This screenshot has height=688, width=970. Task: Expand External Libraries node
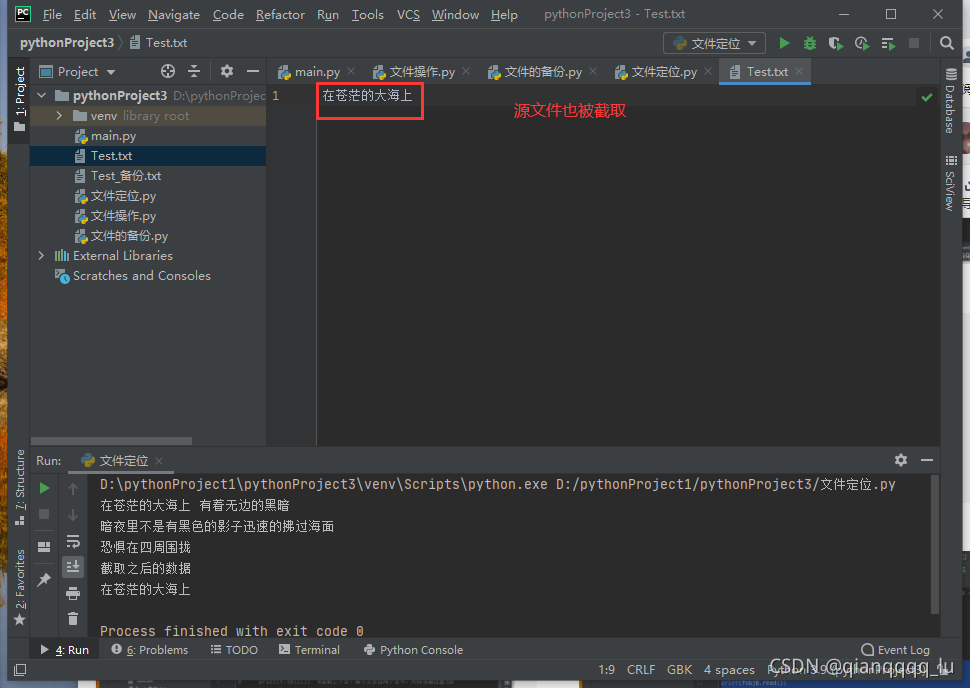41,256
